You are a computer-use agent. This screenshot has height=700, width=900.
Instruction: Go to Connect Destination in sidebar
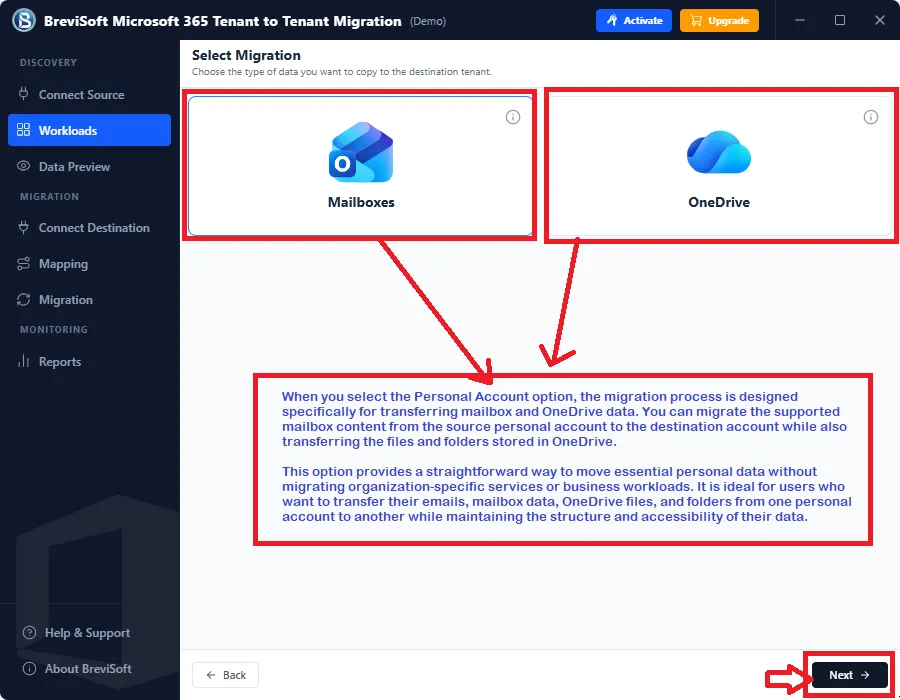(x=90, y=228)
